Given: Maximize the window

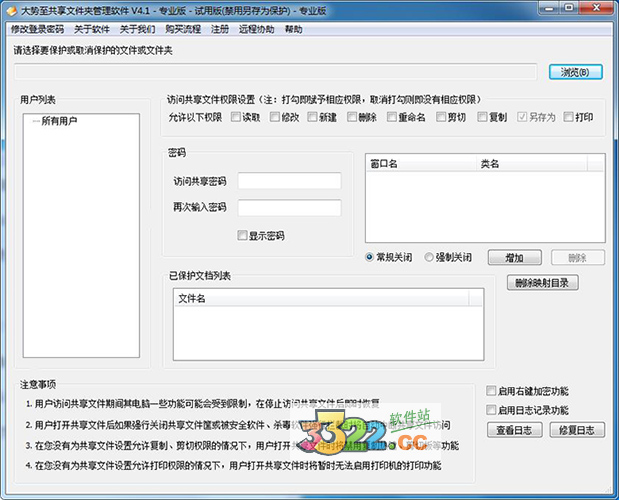Looking at the screenshot, I should tap(569, 8).
